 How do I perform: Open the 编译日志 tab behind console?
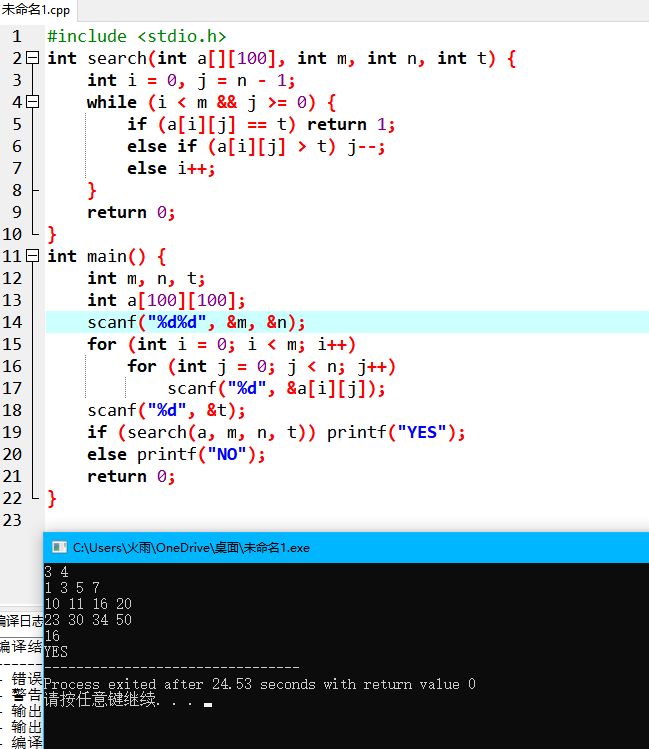pyautogui.click(x=21, y=621)
